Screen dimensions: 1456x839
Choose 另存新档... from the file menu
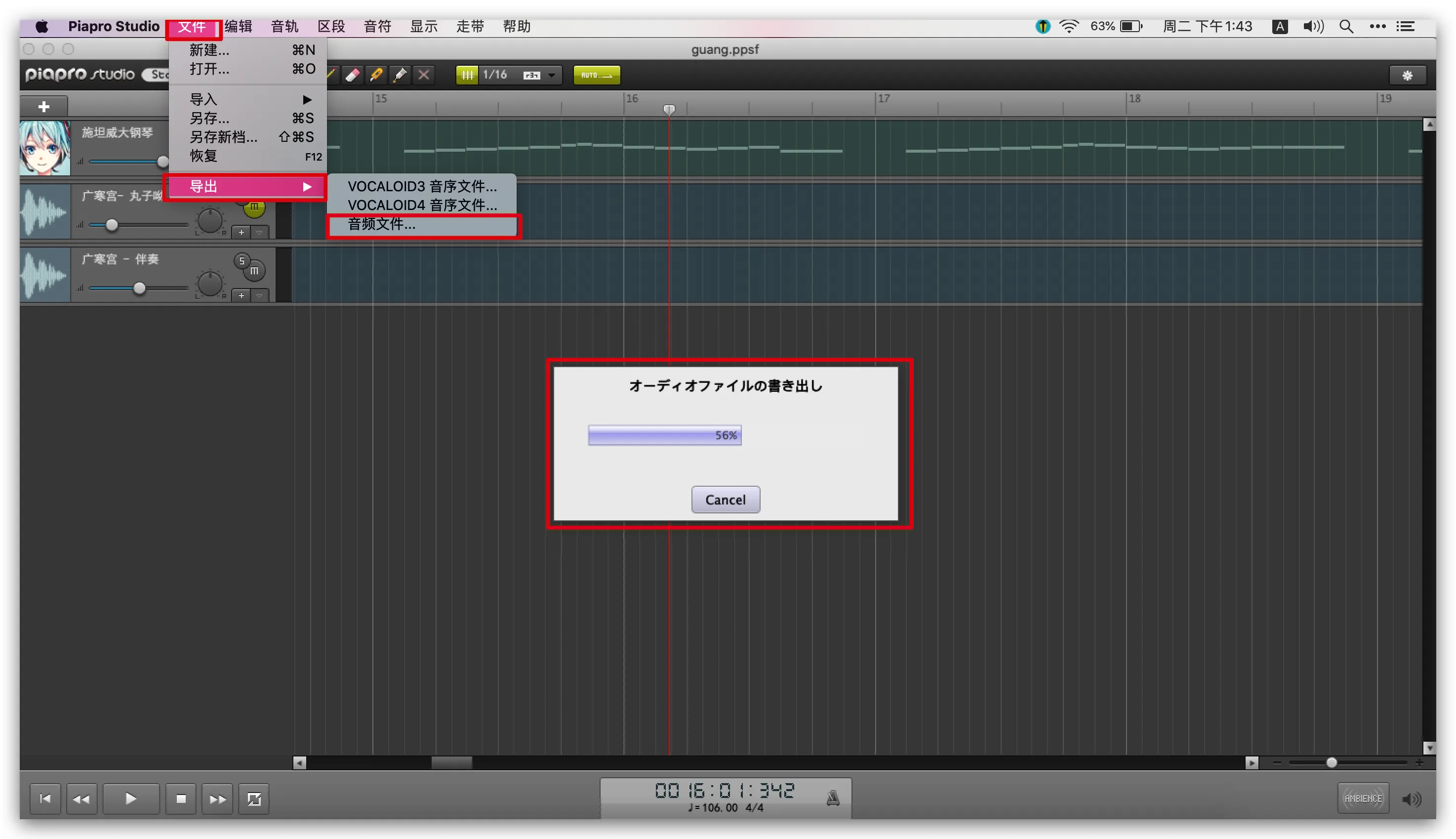(248, 137)
